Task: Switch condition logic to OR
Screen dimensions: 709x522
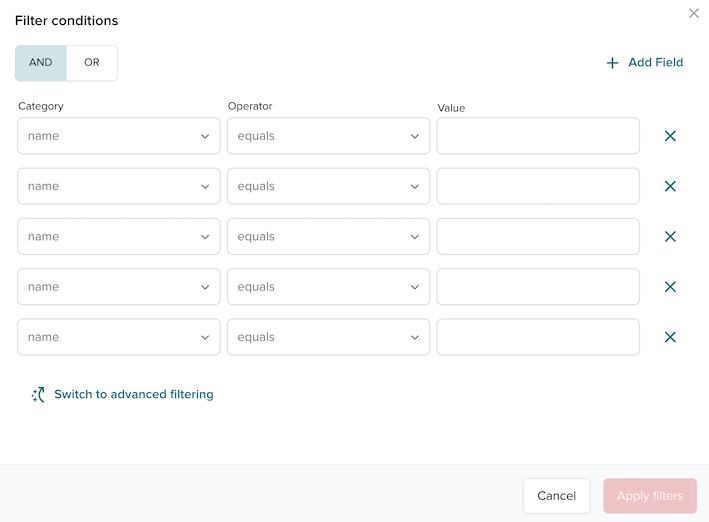Action: [92, 63]
